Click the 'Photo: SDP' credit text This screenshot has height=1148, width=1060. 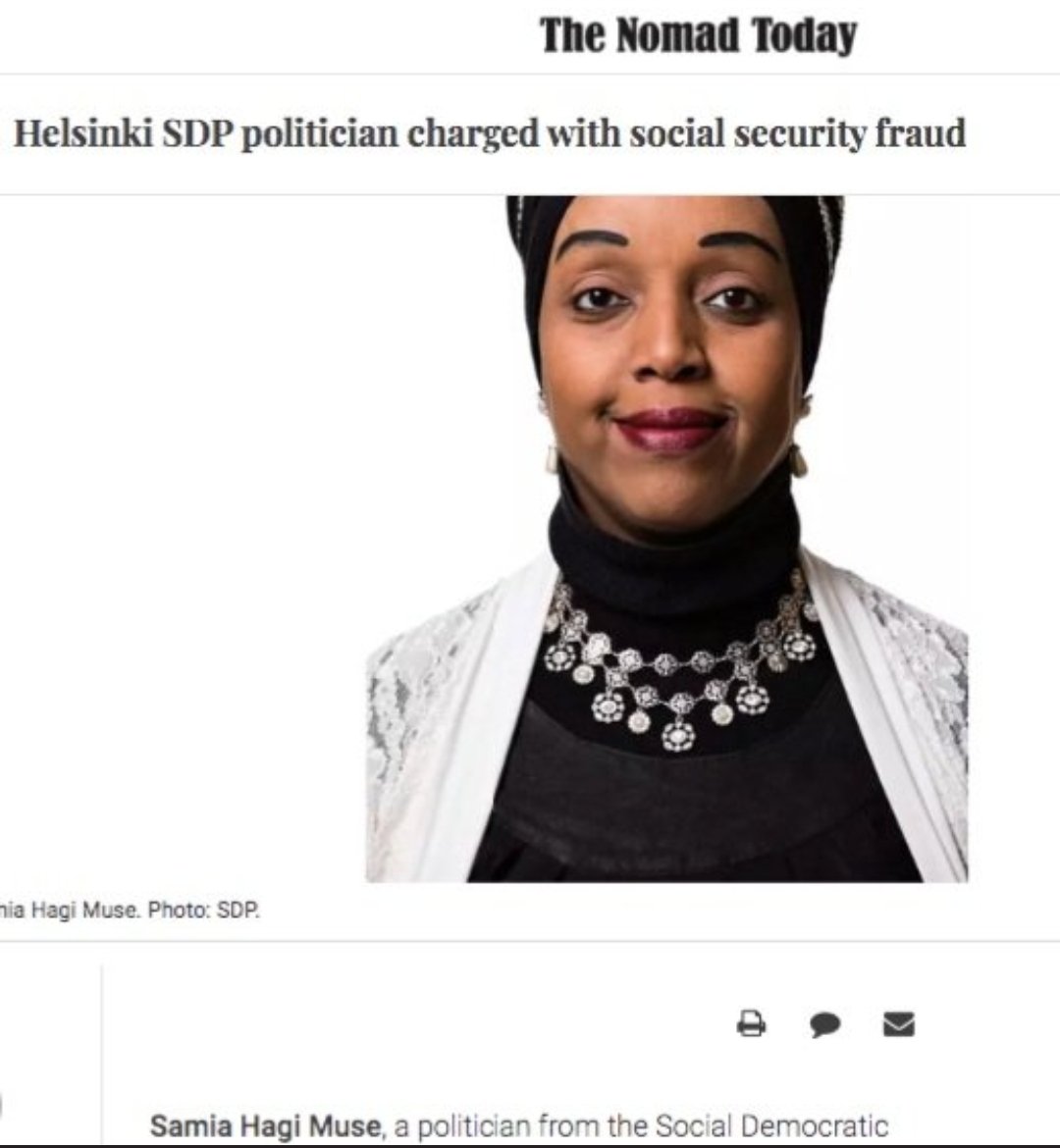pos(203,910)
